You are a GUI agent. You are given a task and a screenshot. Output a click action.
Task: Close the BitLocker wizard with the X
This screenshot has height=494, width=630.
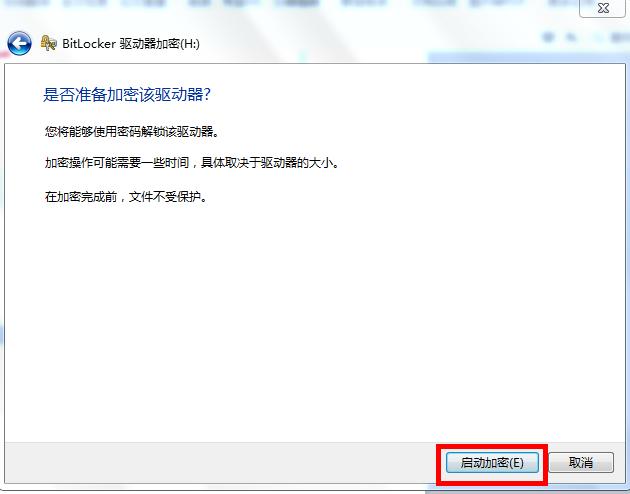coord(603,8)
